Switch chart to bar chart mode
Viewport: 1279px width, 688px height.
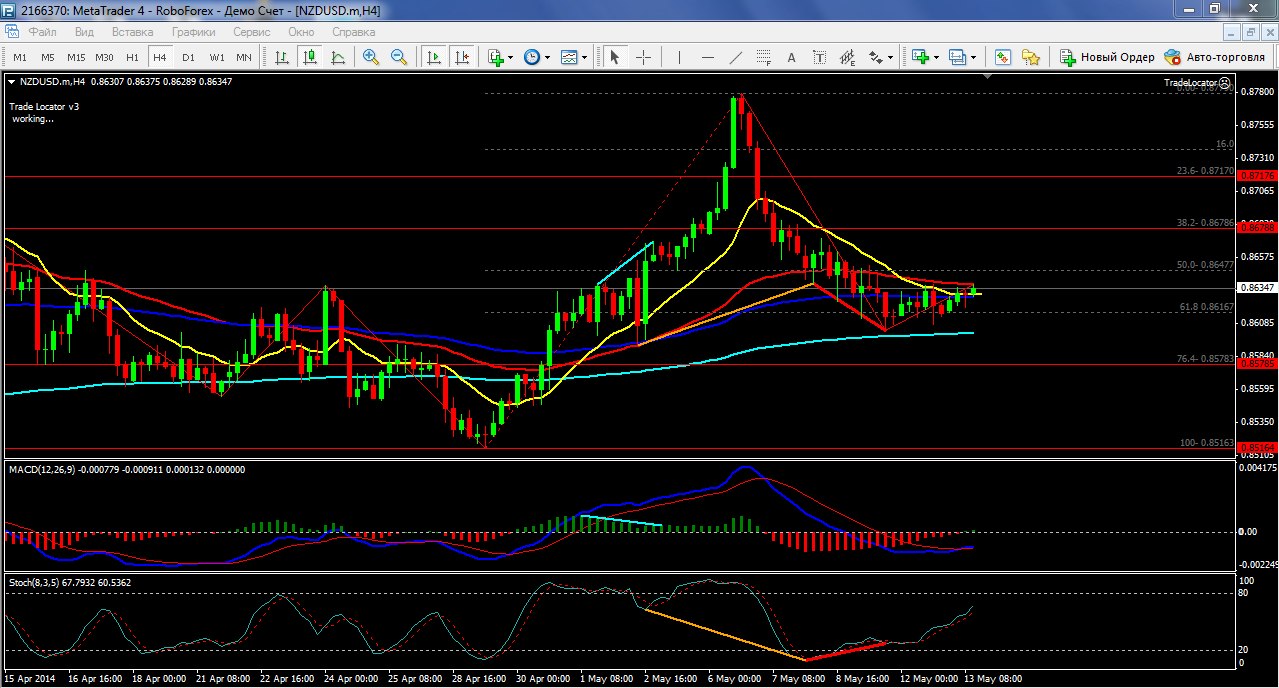point(282,57)
